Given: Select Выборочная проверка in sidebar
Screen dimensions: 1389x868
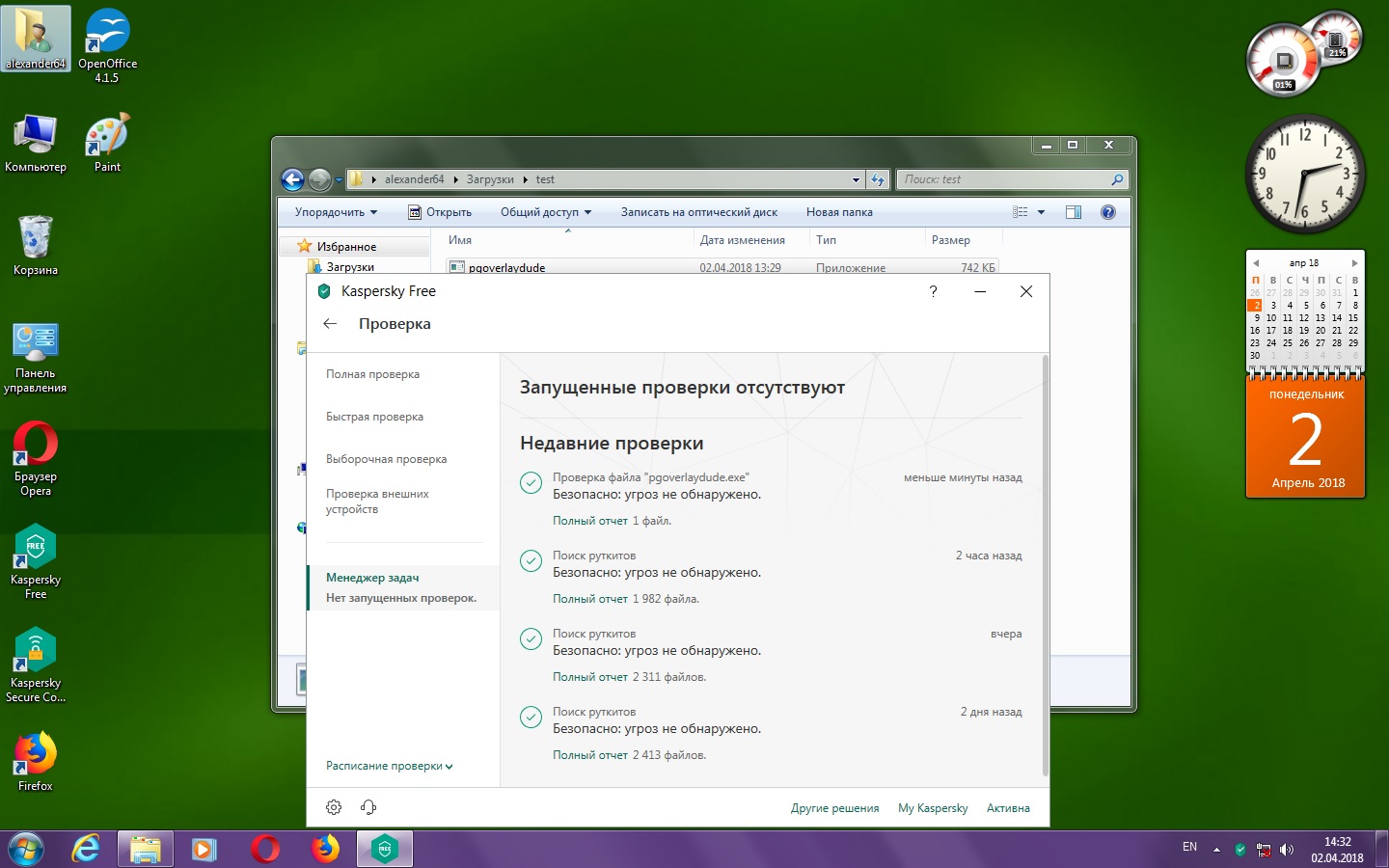Looking at the screenshot, I should point(386,459).
